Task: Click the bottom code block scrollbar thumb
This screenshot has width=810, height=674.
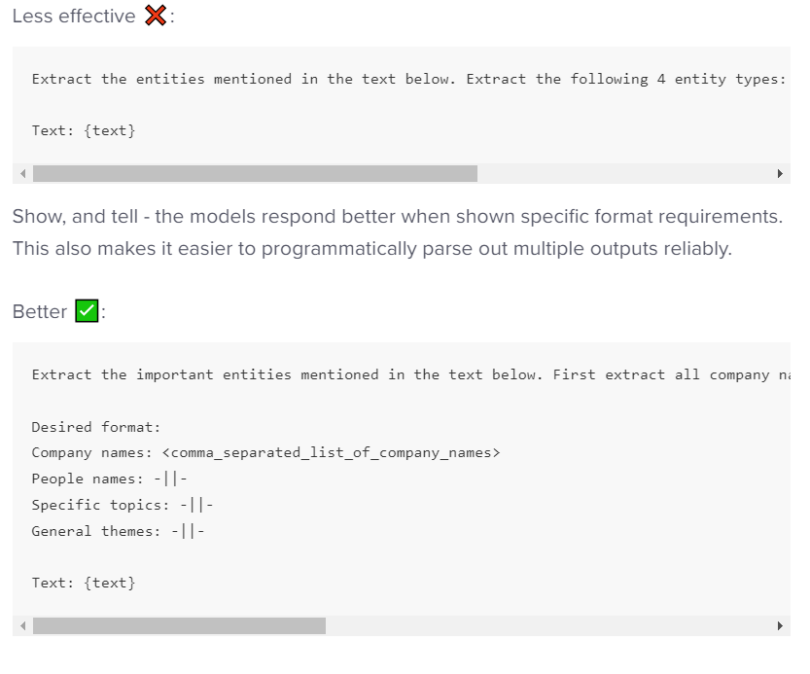Action: [180, 625]
